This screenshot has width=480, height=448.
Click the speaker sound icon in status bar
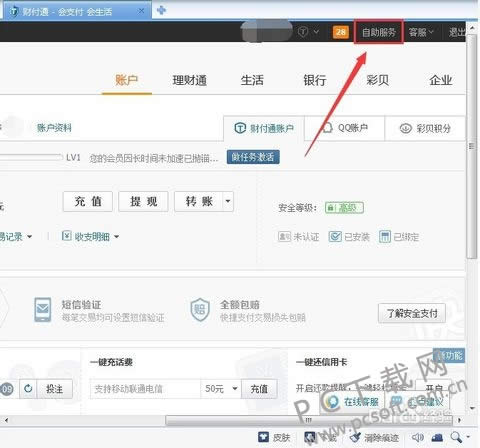click(418, 437)
